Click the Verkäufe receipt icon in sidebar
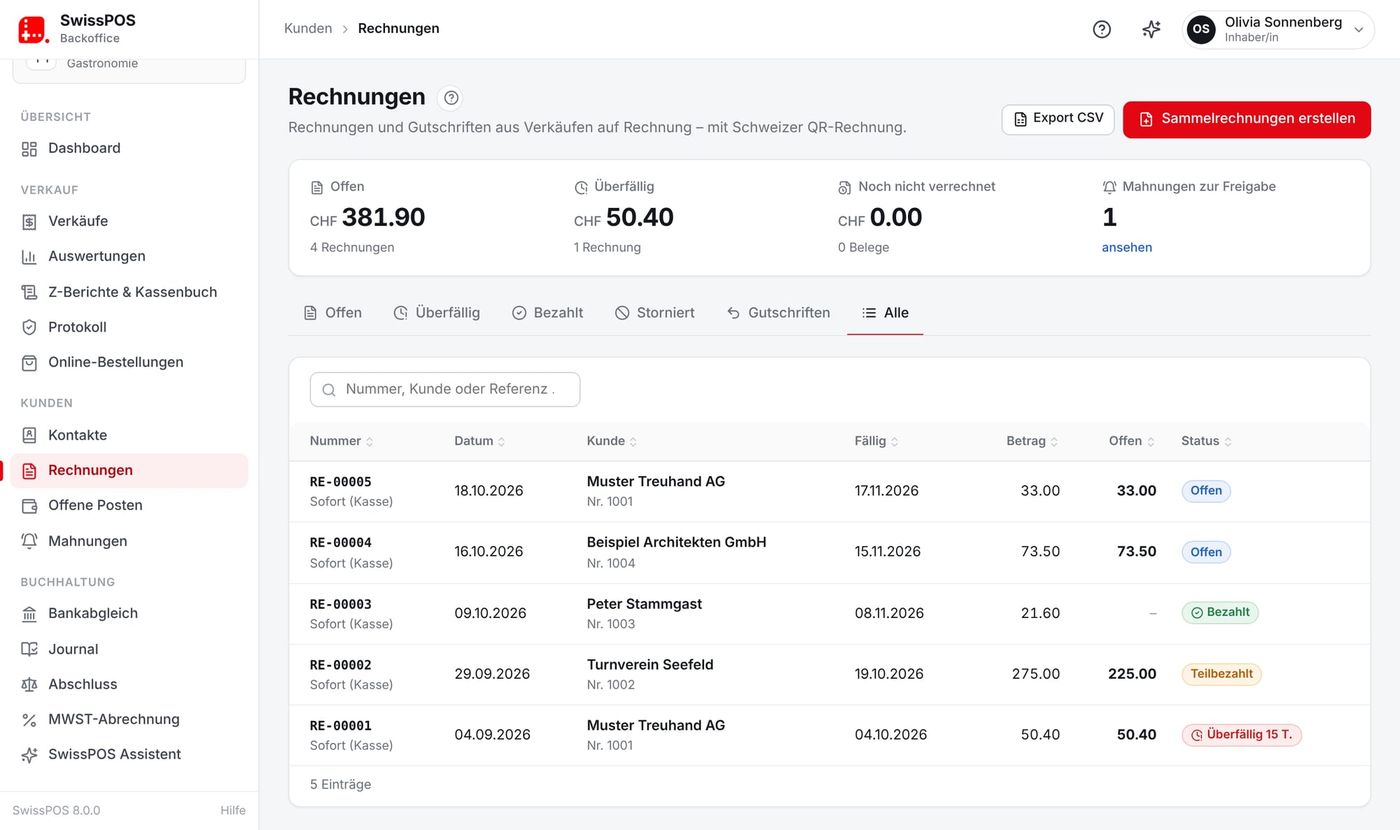This screenshot has height=830, width=1400. (29, 221)
